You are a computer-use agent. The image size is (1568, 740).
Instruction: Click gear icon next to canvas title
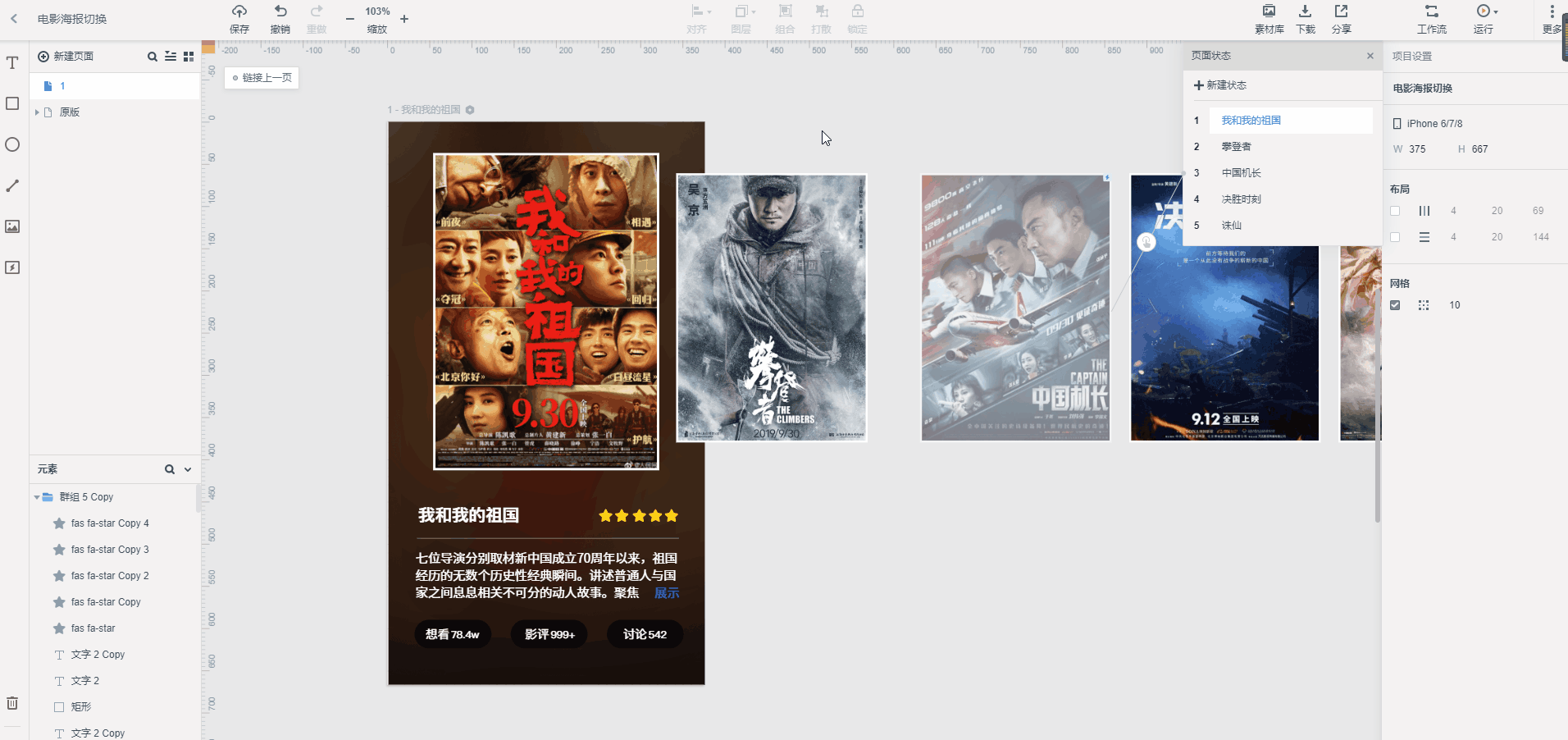(x=470, y=110)
